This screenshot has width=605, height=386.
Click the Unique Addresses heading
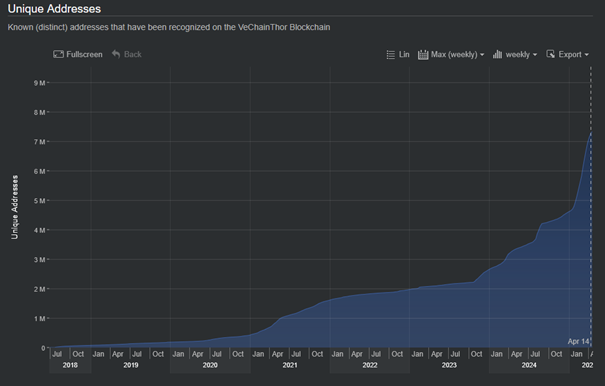[54, 9]
